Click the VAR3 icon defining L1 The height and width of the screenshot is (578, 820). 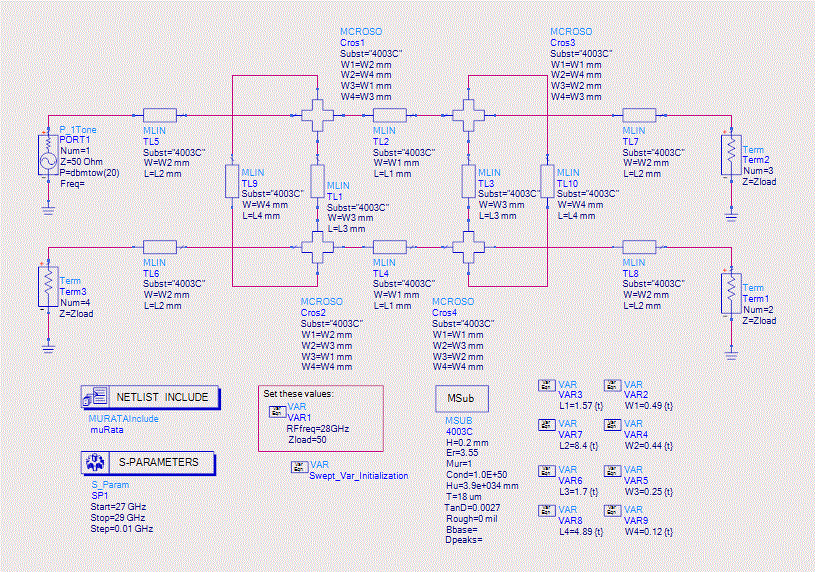546,385
